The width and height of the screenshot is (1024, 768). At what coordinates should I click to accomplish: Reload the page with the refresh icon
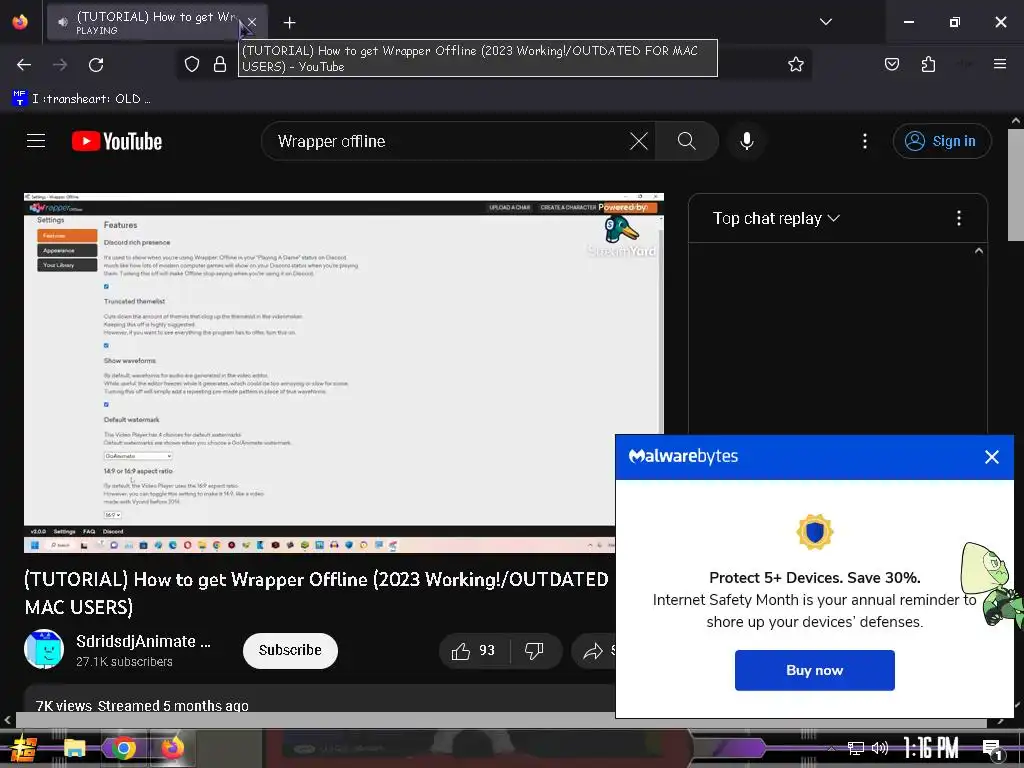click(96, 65)
